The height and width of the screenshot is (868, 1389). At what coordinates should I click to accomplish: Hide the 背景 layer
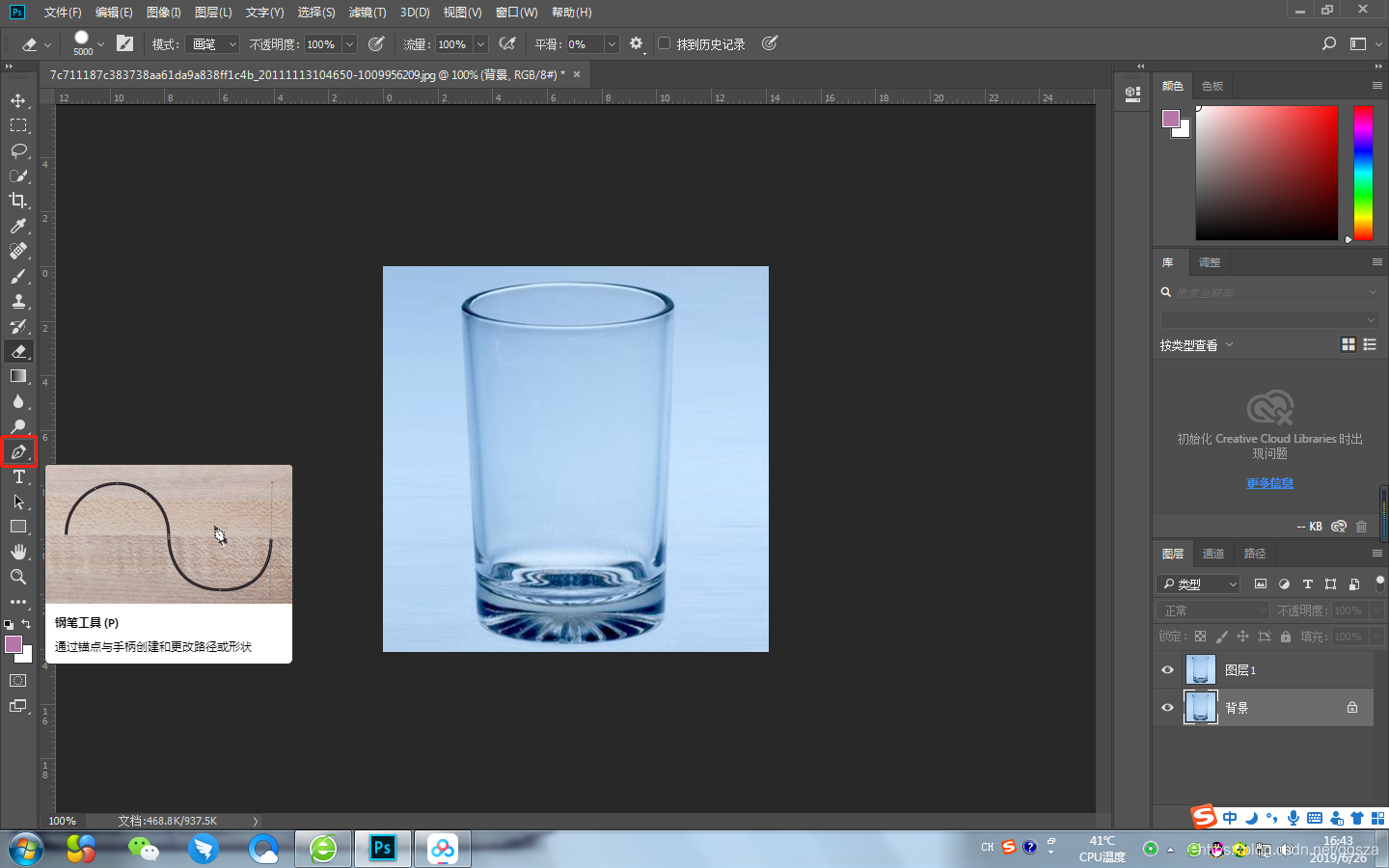(x=1167, y=707)
